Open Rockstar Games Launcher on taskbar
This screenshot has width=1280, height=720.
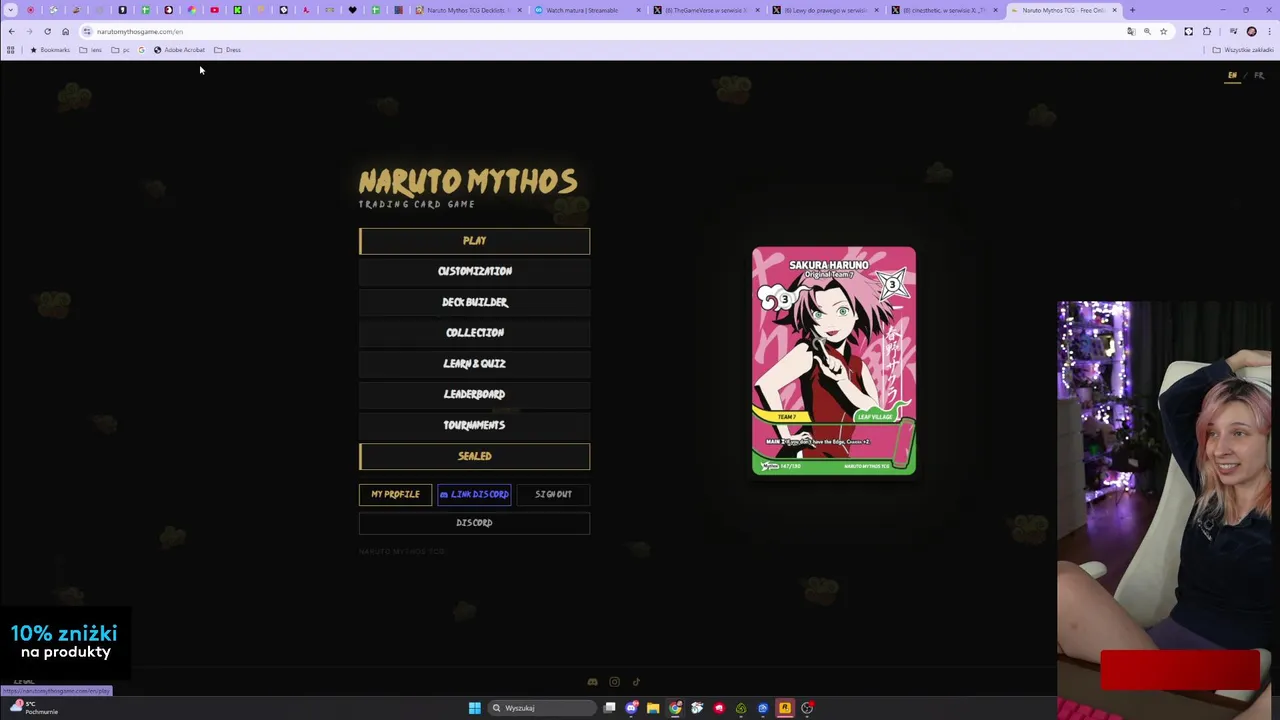coord(785,708)
